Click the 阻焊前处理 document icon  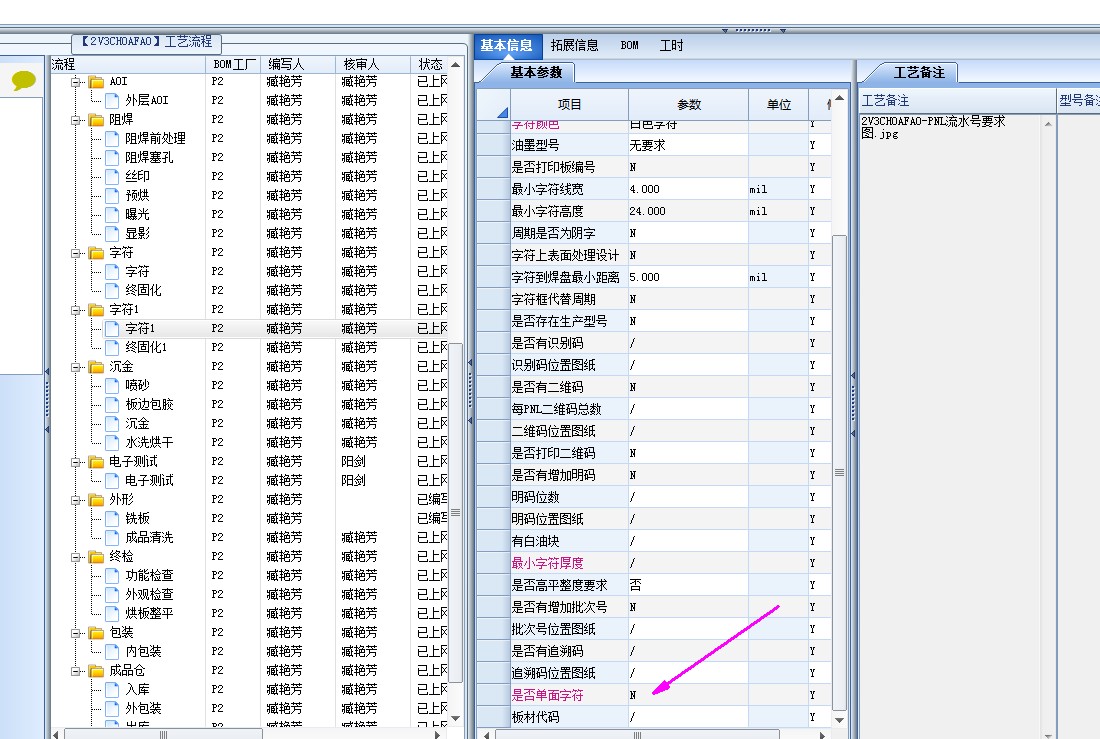112,138
